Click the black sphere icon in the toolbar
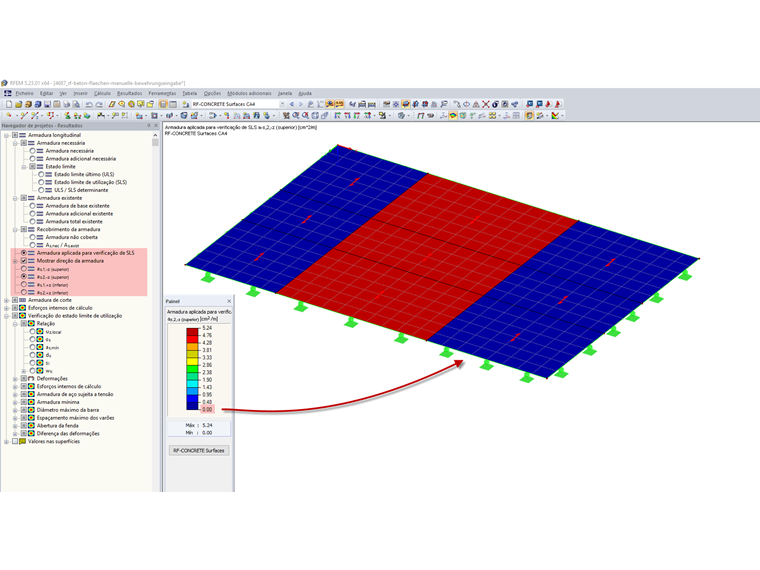 click(495, 104)
